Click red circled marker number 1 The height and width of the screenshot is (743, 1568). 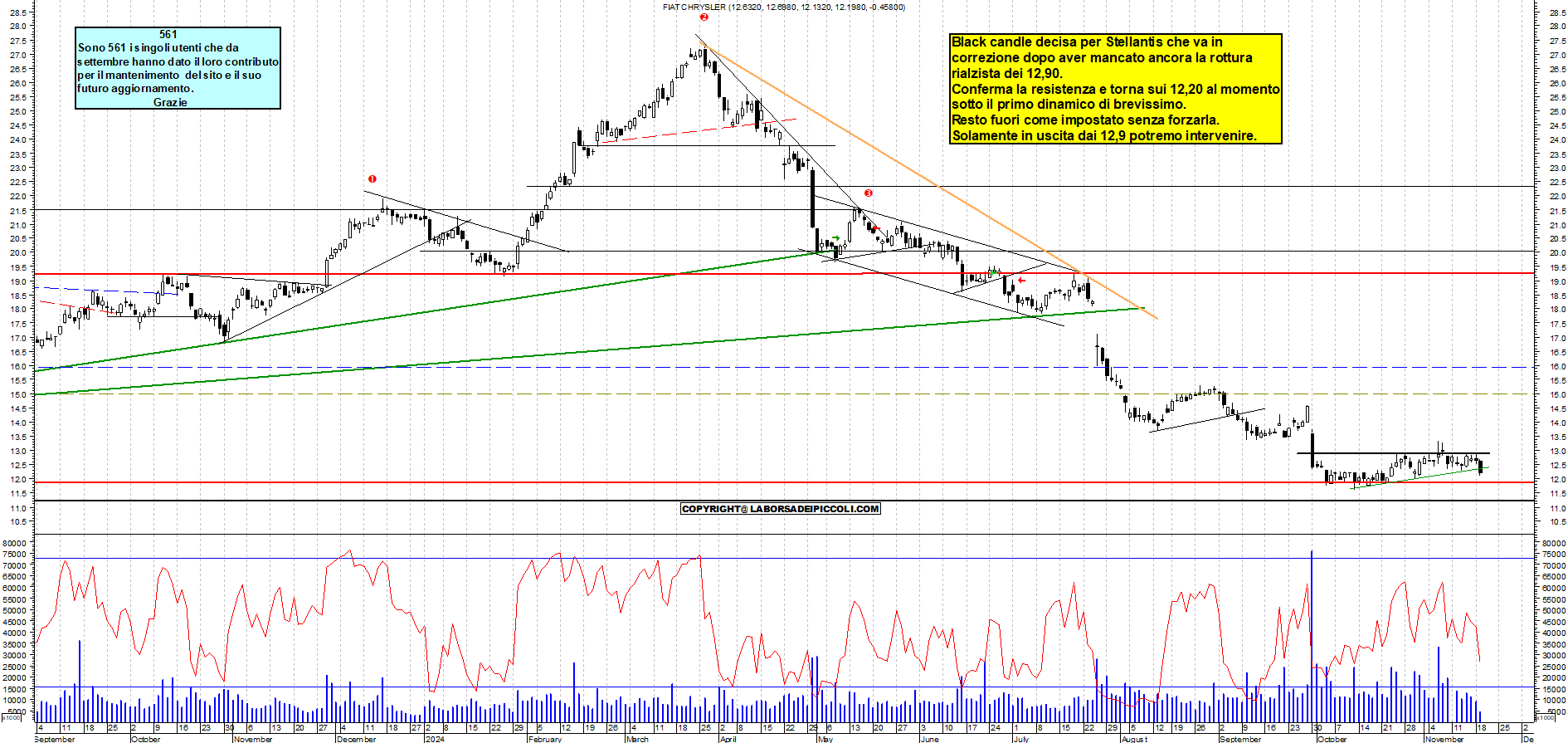[373, 178]
